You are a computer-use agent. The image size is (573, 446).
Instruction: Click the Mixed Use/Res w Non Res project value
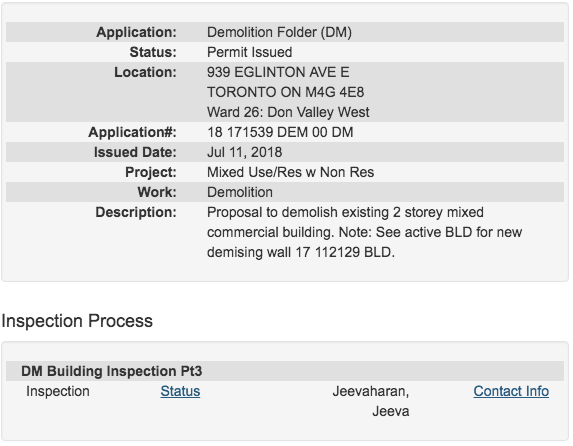[291, 172]
